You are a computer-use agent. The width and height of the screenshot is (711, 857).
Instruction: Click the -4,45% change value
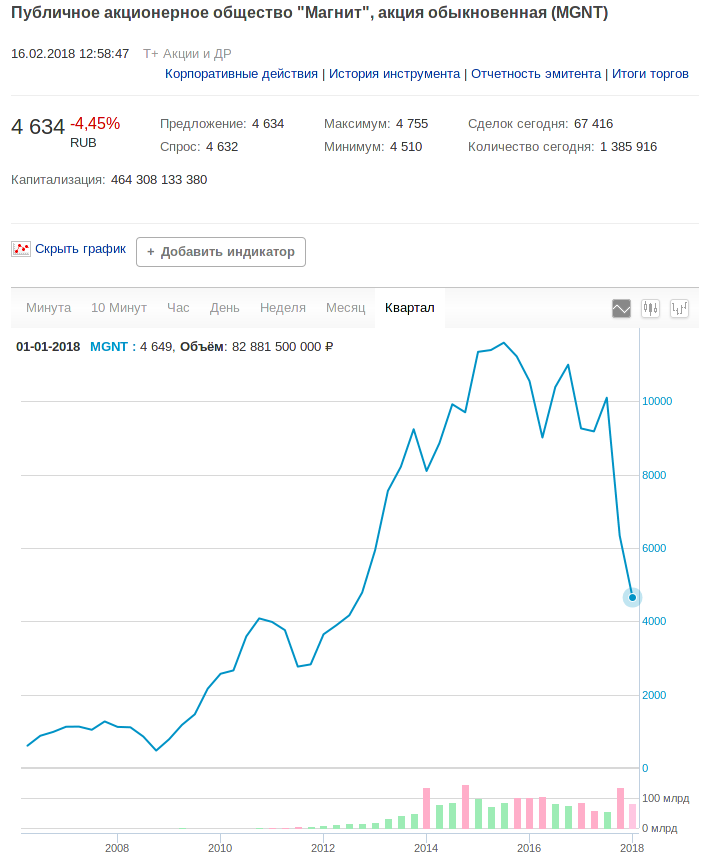point(95,124)
